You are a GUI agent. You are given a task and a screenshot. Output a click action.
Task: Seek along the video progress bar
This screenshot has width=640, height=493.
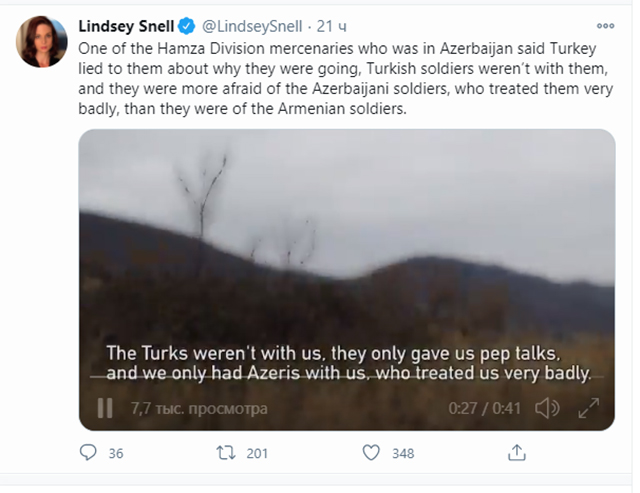(346, 377)
